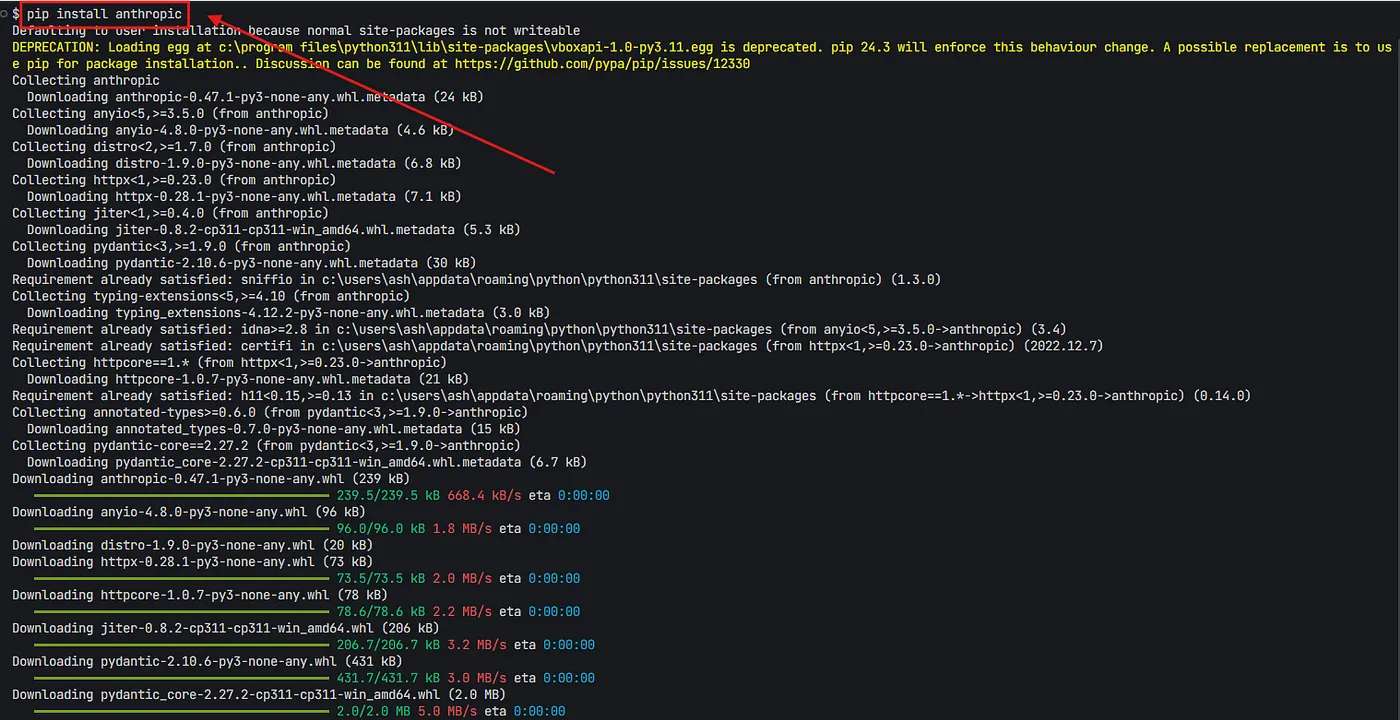Click 'Downloading pydantic_core-2.27.2' whl (2.0 MB) line
The width and height of the screenshot is (1400, 720).
pyautogui.click(x=259, y=694)
